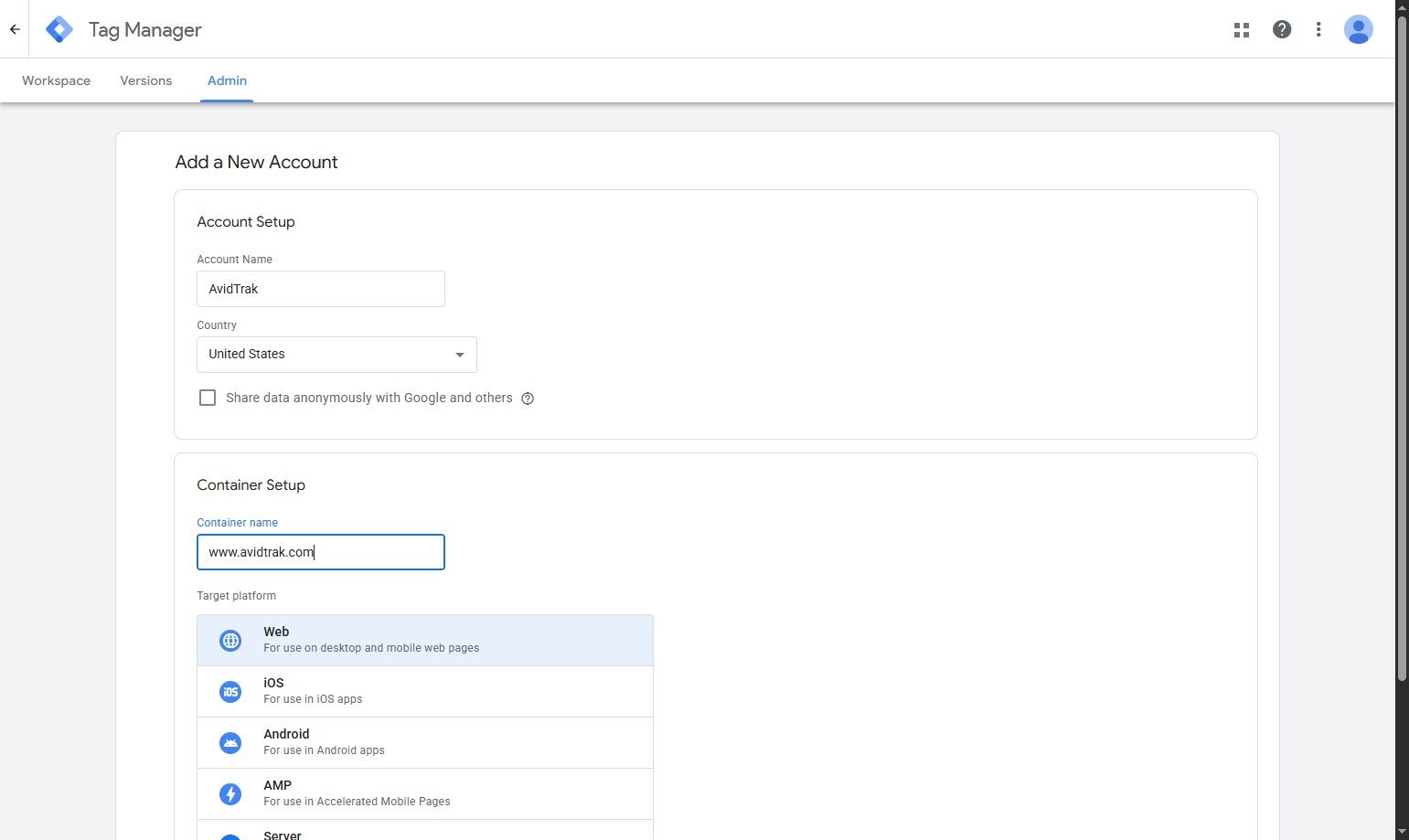The image size is (1409, 840).
Task: Click the Target platform label
Action: tap(236, 596)
